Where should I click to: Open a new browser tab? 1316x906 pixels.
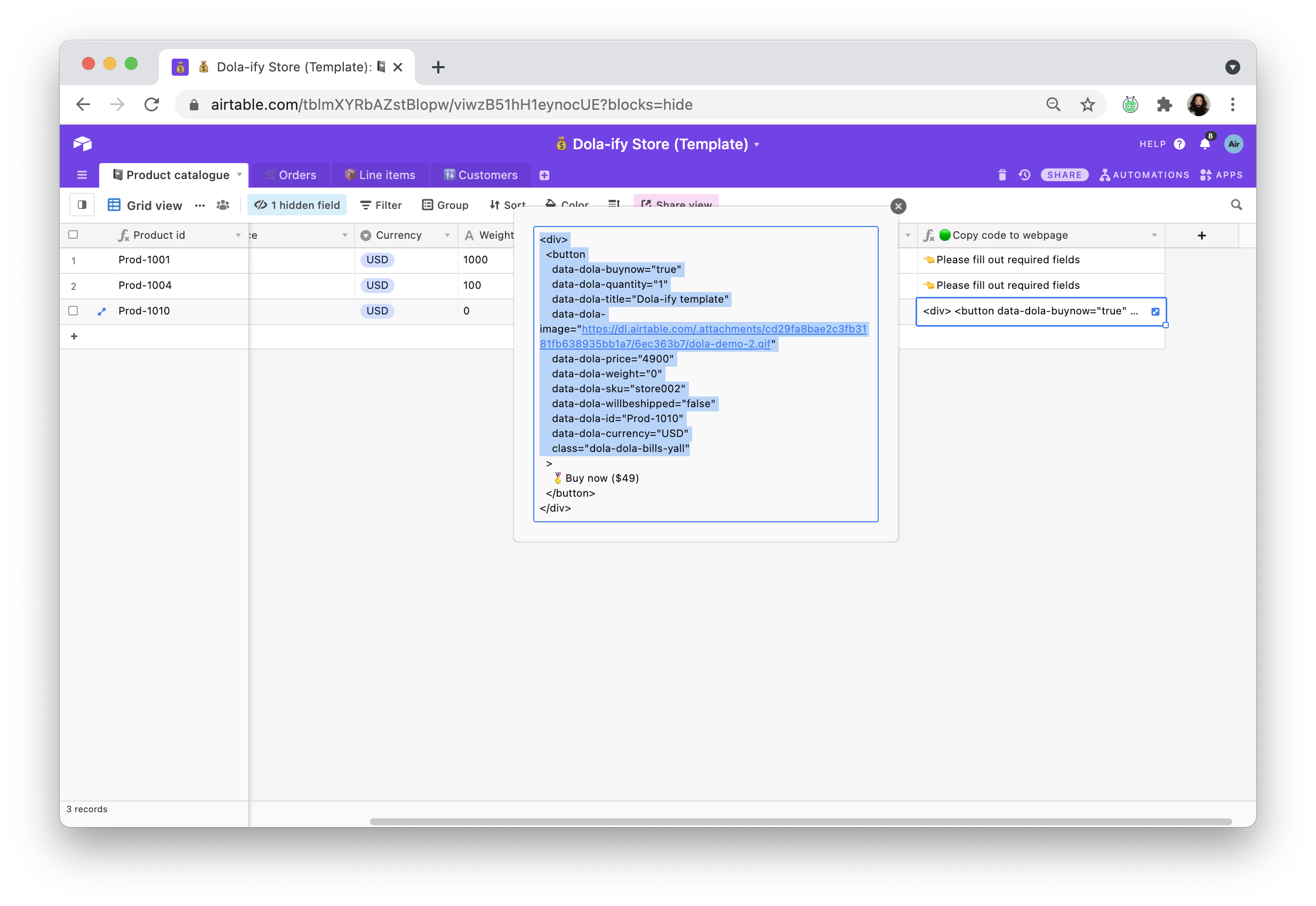(438, 67)
